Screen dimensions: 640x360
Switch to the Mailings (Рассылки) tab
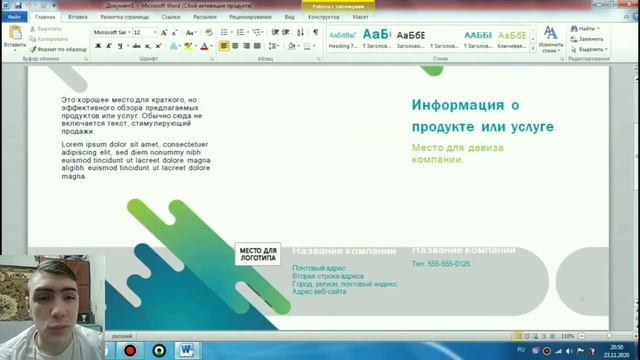[204, 17]
